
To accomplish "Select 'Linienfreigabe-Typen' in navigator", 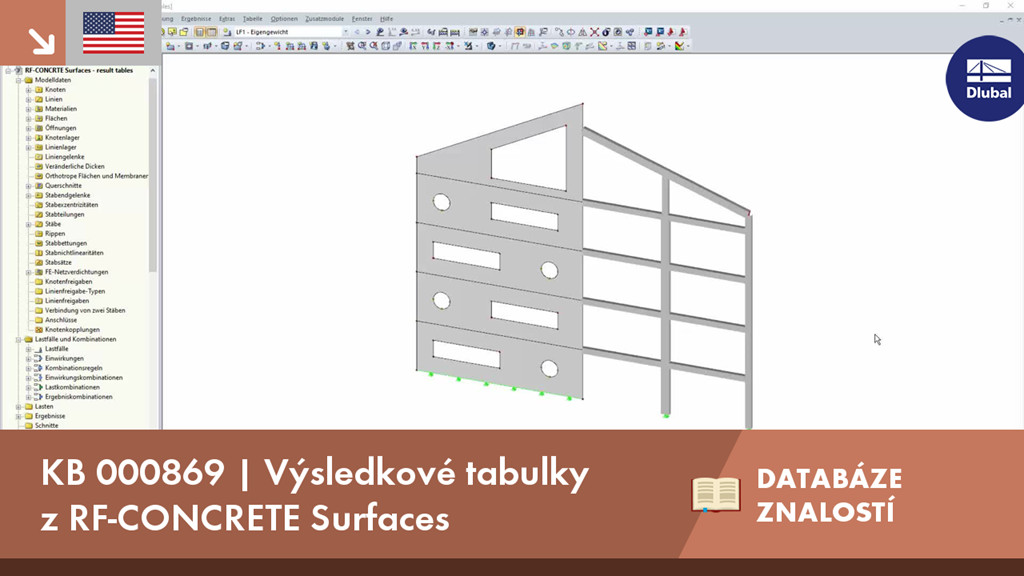I will point(75,291).
